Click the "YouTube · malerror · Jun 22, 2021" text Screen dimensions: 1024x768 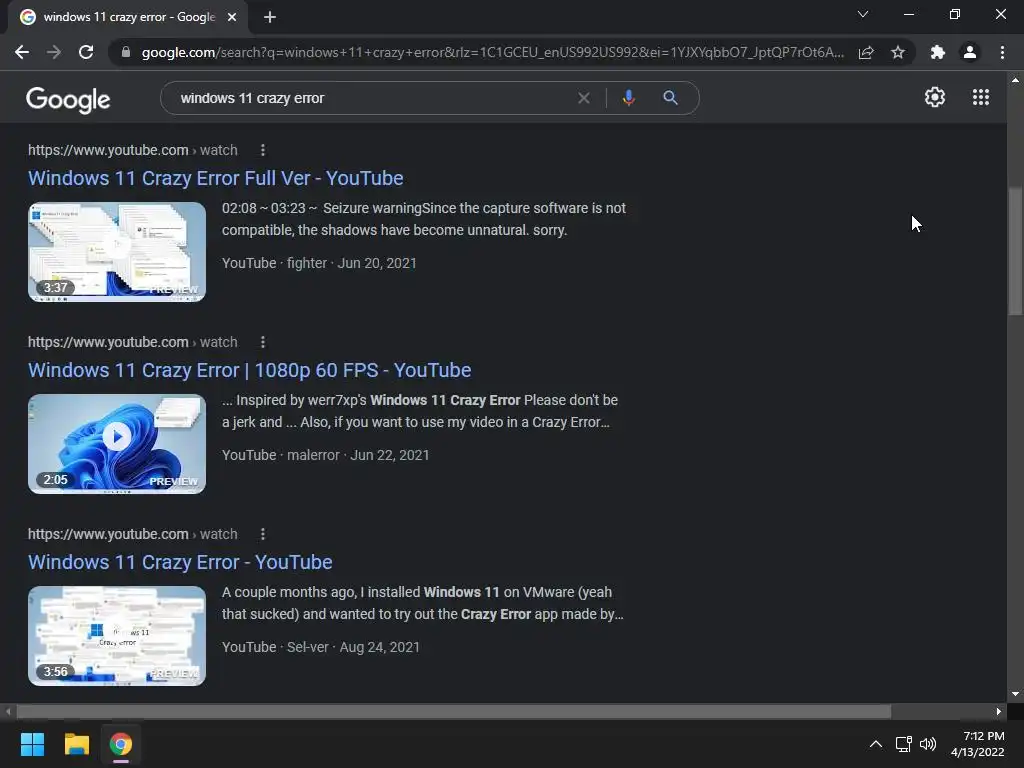pos(325,455)
